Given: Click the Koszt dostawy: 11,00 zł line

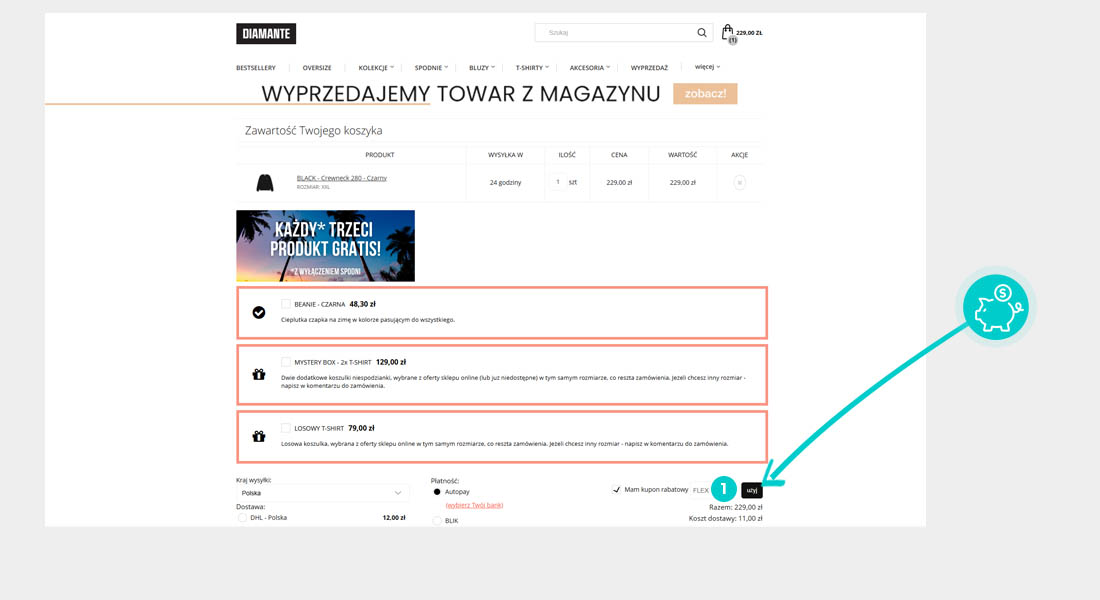Looking at the screenshot, I should pyautogui.click(x=725, y=519).
